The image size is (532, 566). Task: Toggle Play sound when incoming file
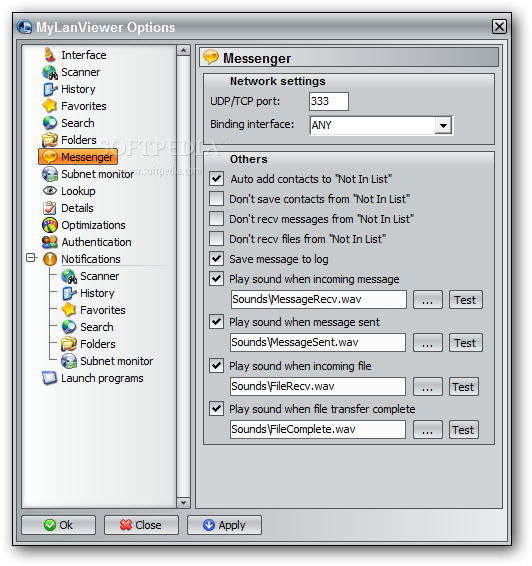(217, 366)
